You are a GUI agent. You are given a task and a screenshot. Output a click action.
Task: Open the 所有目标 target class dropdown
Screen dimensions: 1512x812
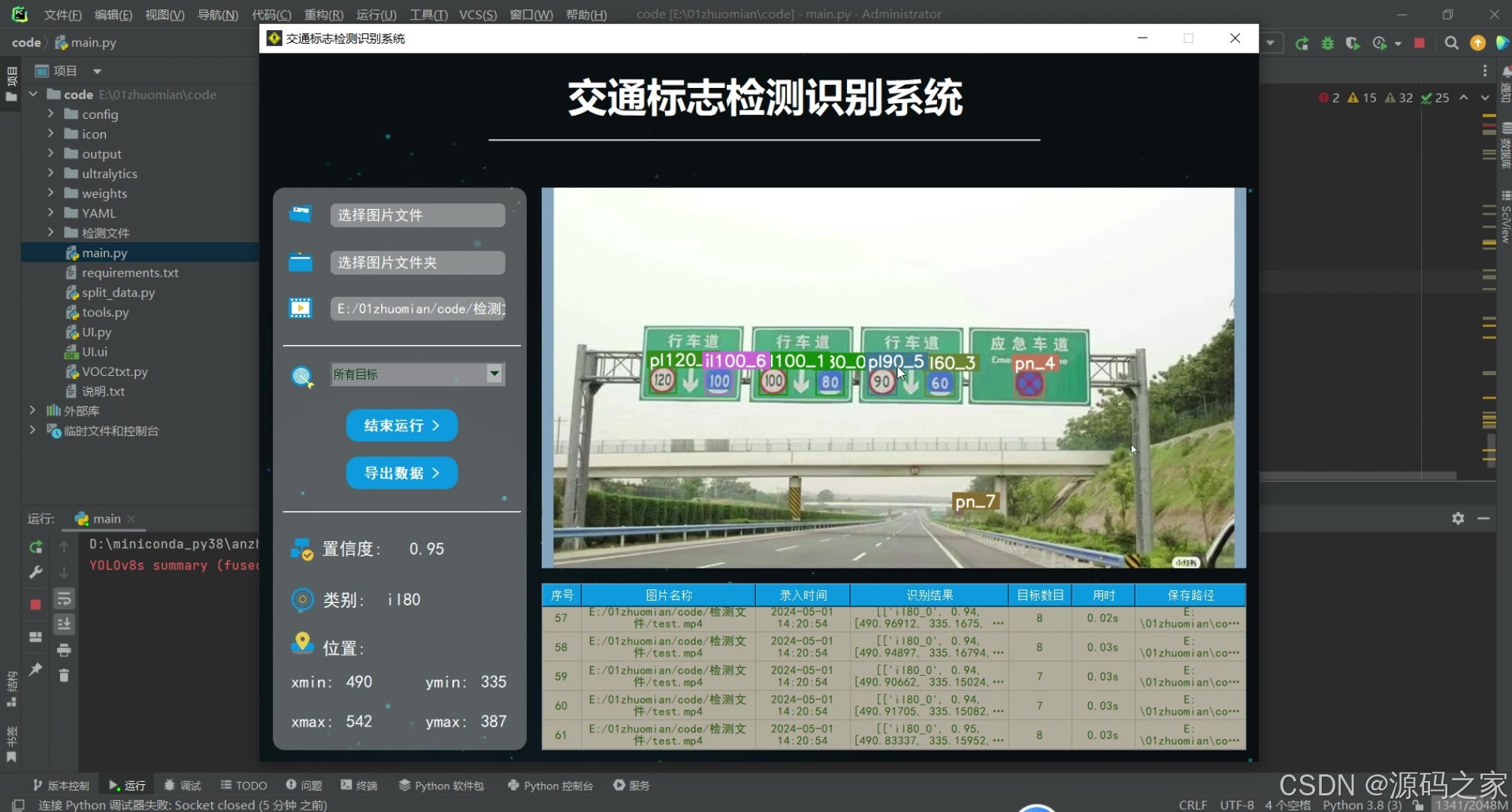tap(493, 374)
